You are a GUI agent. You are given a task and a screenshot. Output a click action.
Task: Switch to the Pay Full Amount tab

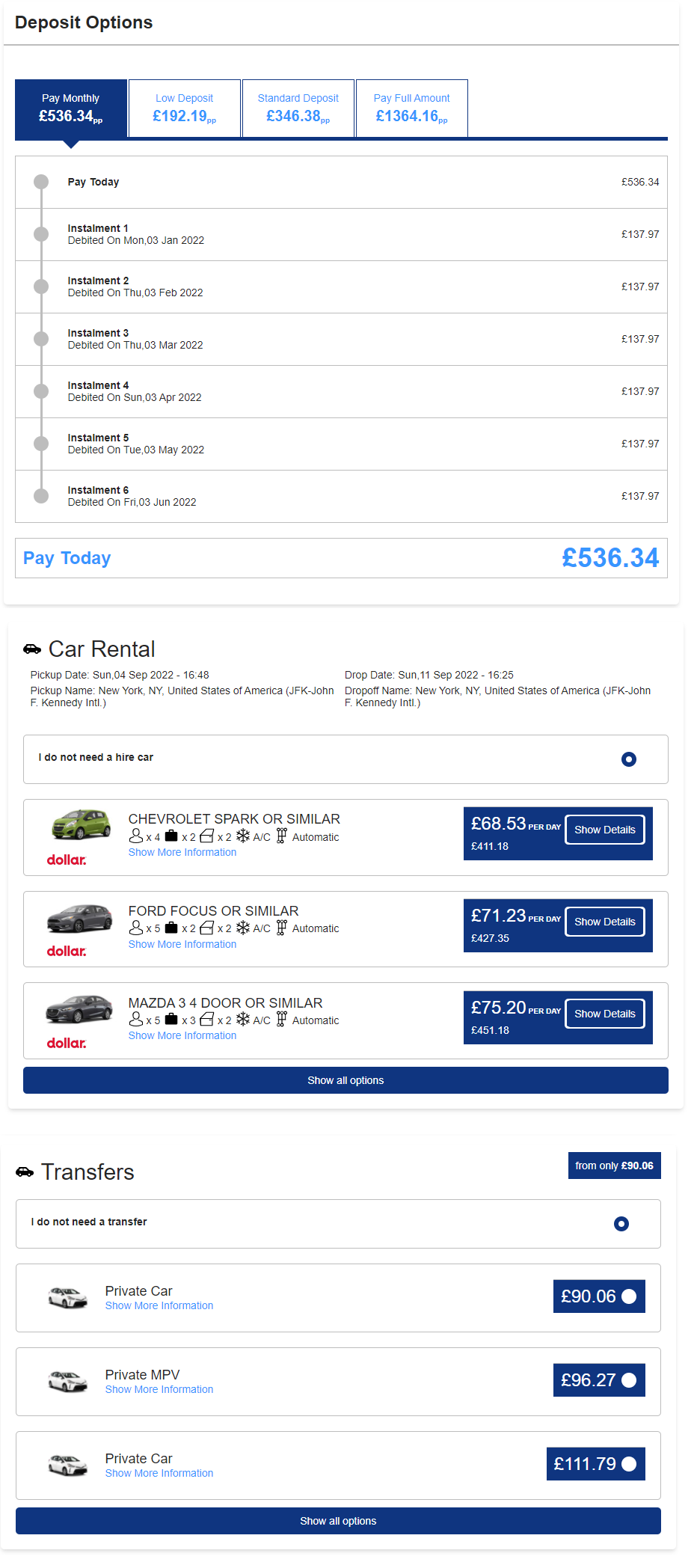point(412,108)
